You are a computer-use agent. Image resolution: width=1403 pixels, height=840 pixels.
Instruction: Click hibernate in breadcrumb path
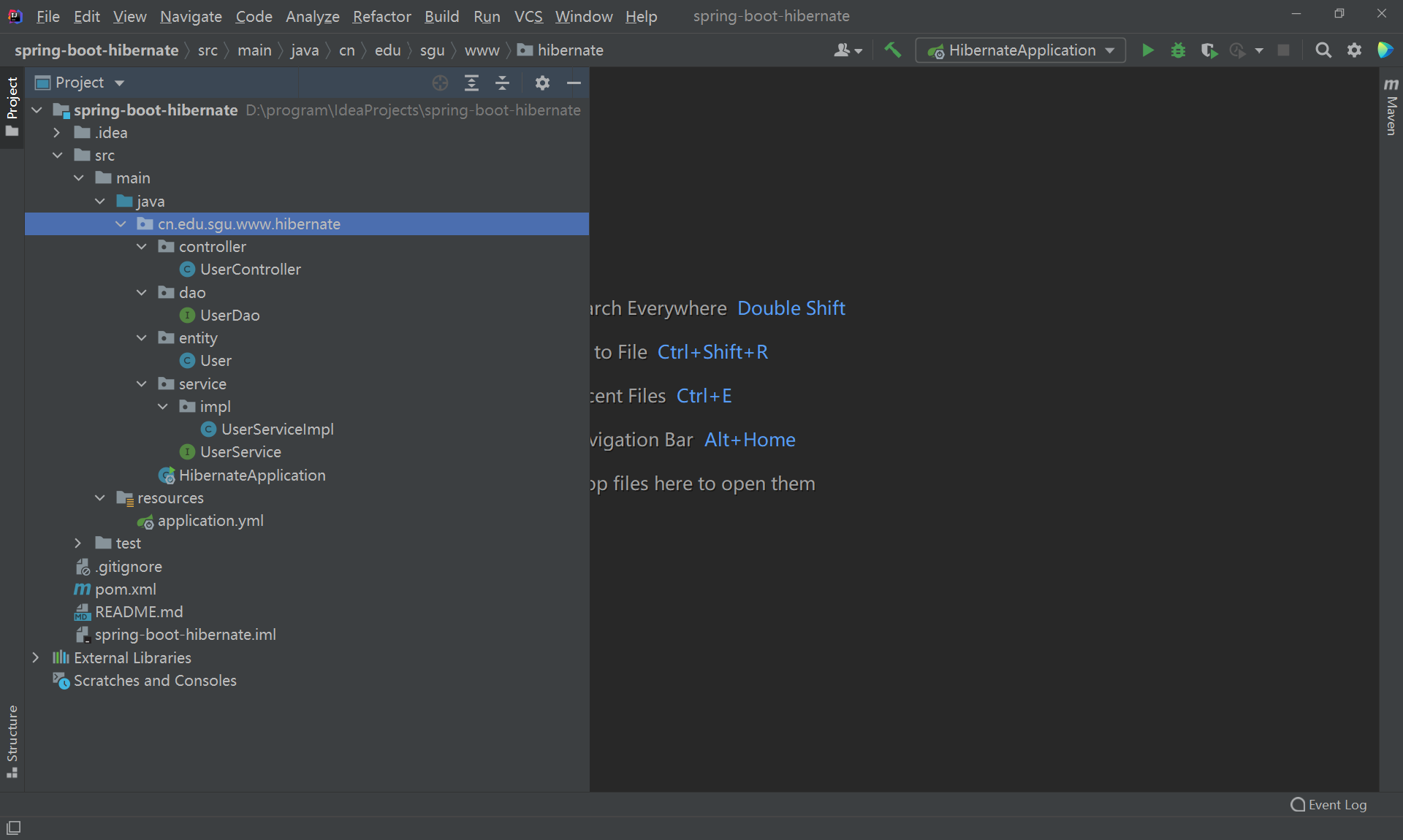(x=569, y=50)
